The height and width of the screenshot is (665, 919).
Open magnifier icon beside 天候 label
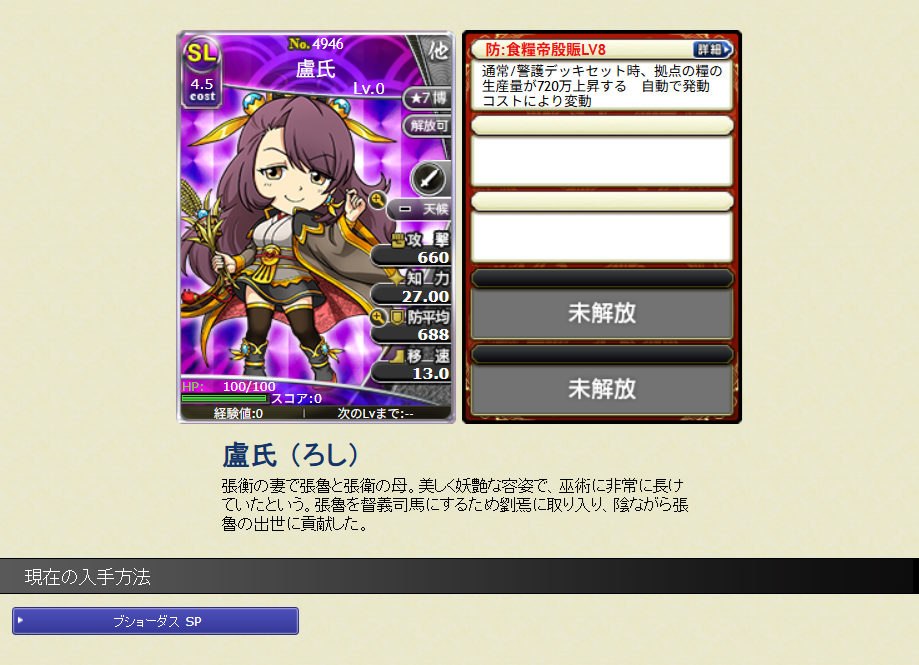pyautogui.click(x=377, y=200)
